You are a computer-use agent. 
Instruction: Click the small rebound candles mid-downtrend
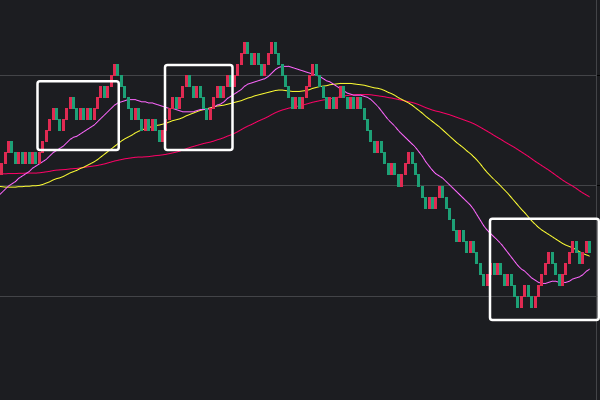click(x=409, y=160)
